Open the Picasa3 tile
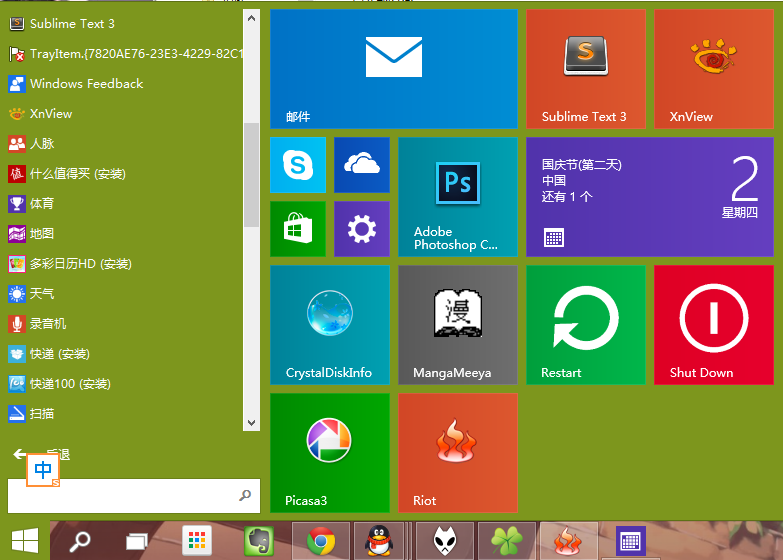 point(329,453)
